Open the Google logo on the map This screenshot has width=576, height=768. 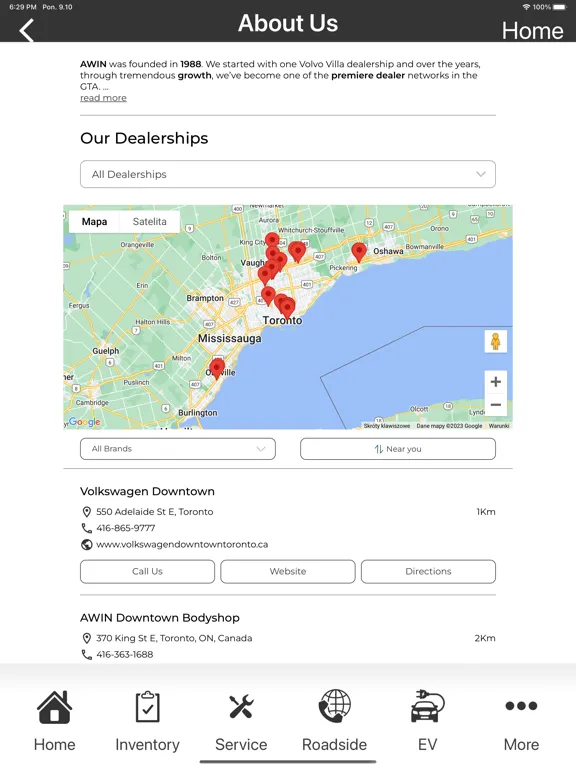(x=84, y=421)
